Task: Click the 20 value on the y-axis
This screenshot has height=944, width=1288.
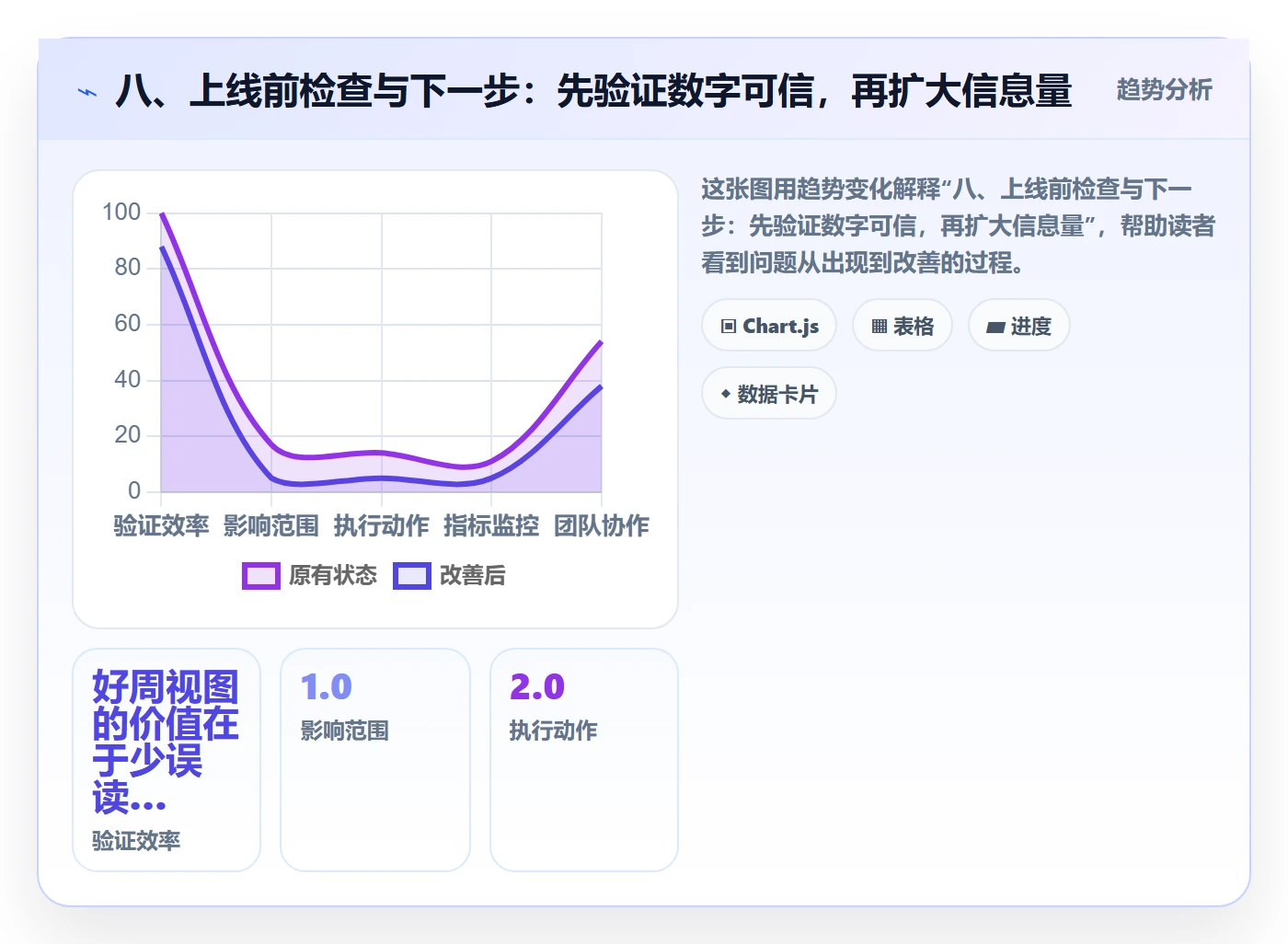Action: (128, 435)
